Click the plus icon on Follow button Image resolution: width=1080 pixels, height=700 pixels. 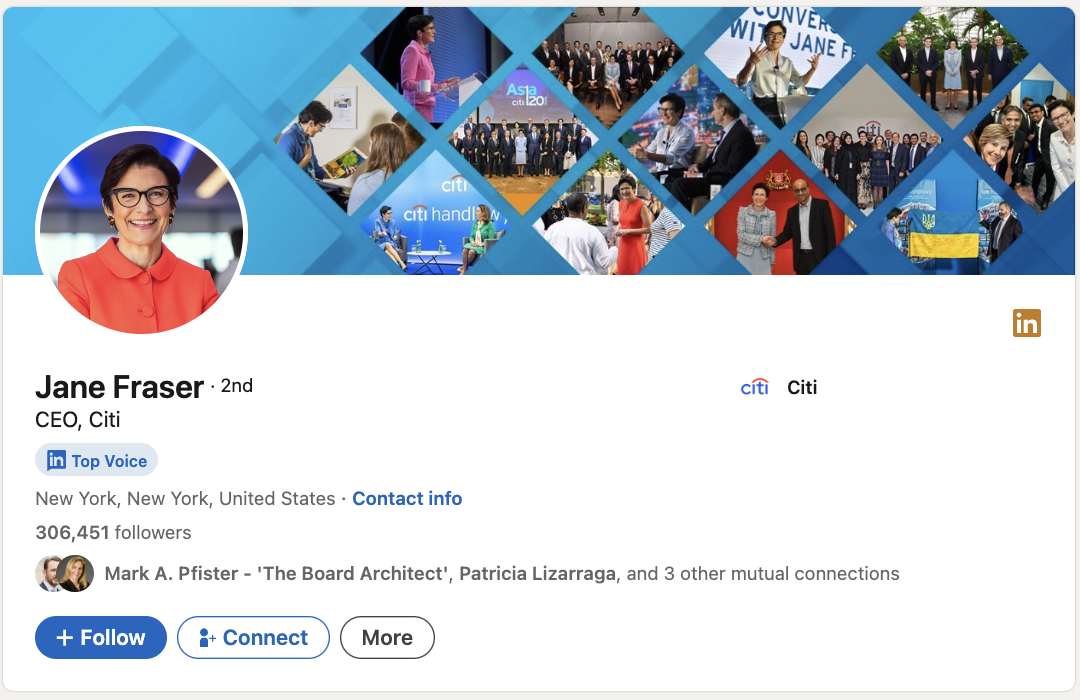(x=64, y=638)
